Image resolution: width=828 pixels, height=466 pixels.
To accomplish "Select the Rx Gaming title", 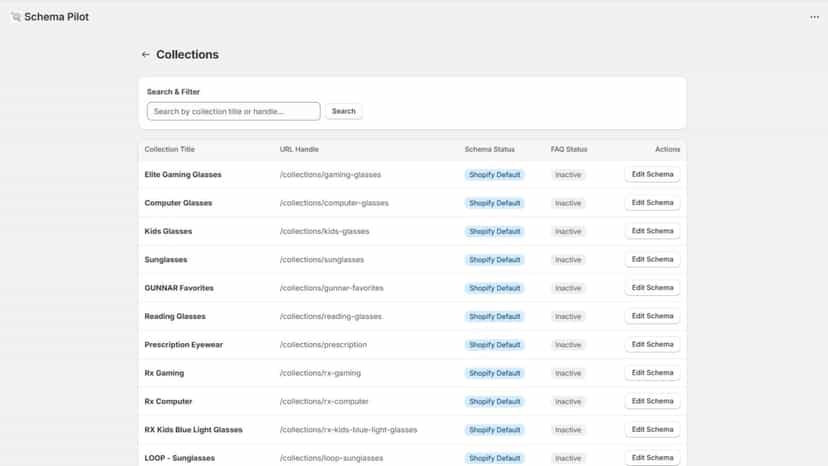I will click(x=164, y=373).
